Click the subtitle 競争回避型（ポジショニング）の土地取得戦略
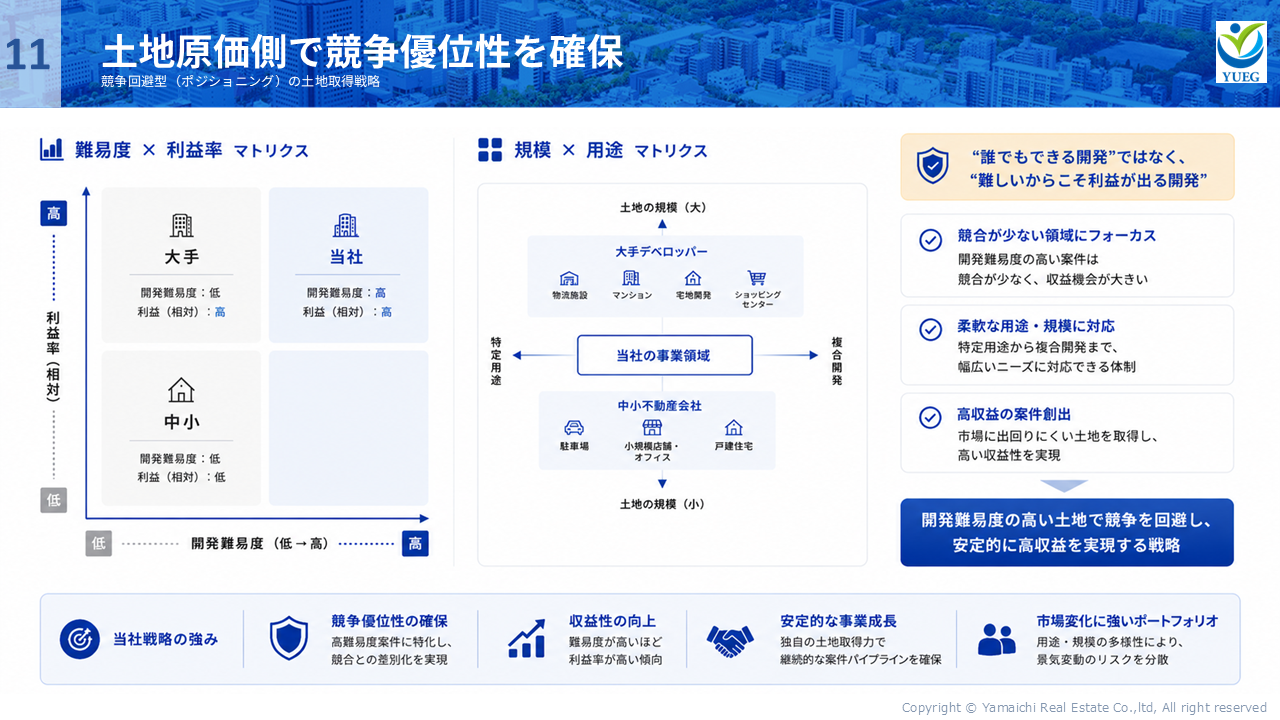Screen dimensions: 1280x720 click(x=241, y=82)
